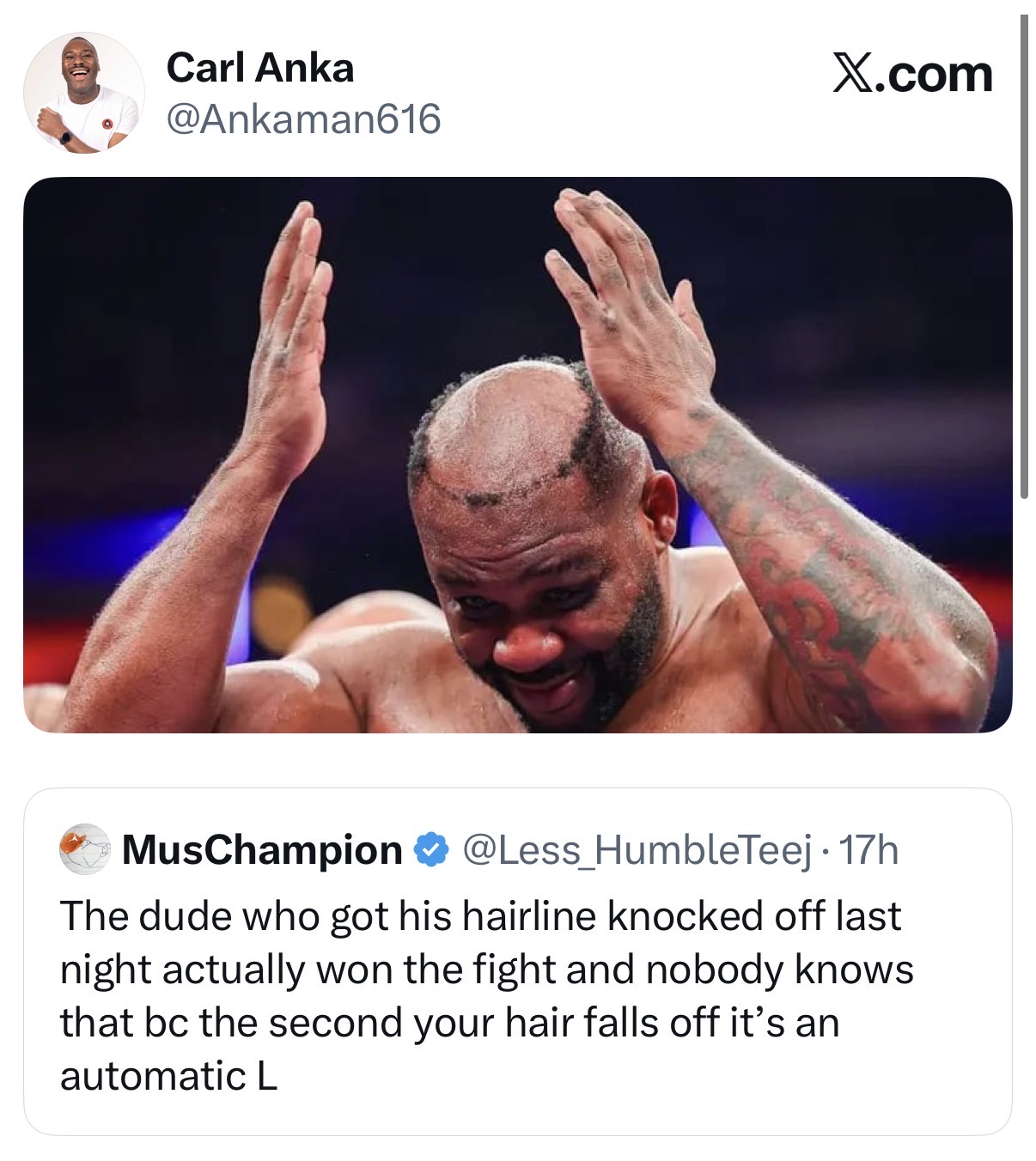Click the words 'automatic L' in the quote
The height and width of the screenshot is (1161, 1036).
point(168,1076)
